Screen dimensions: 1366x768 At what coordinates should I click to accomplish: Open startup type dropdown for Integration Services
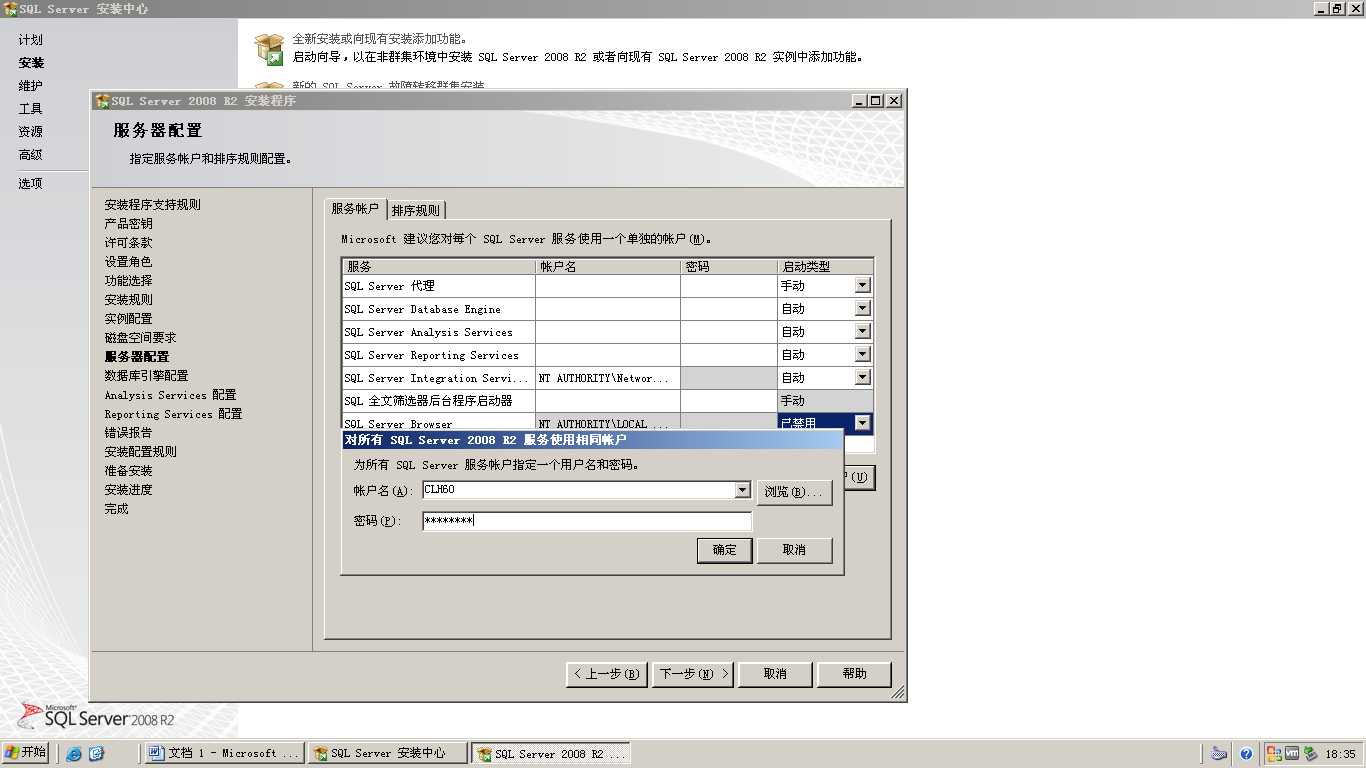coord(862,377)
